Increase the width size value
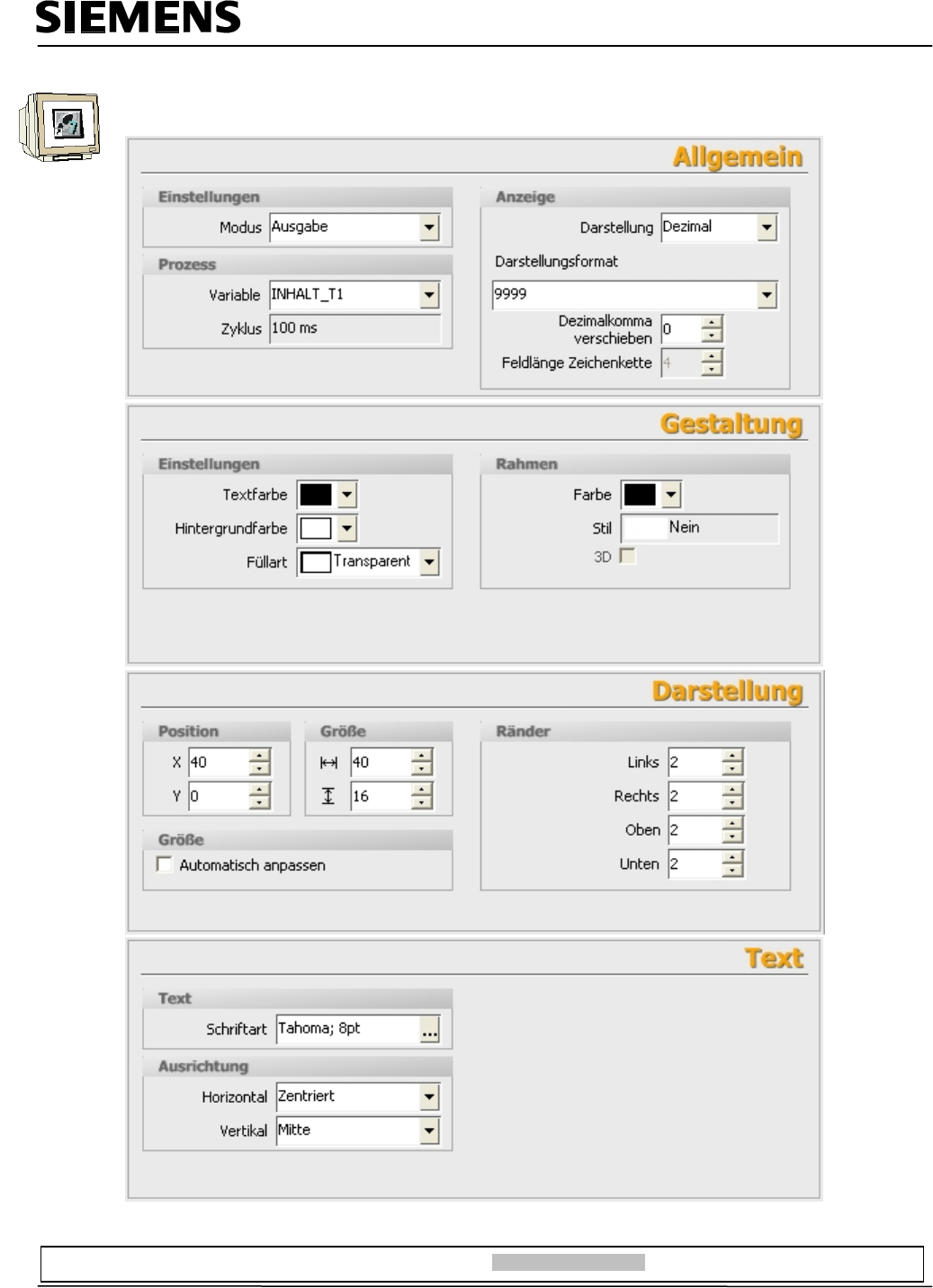This screenshot has height=1288, width=933. [x=422, y=756]
